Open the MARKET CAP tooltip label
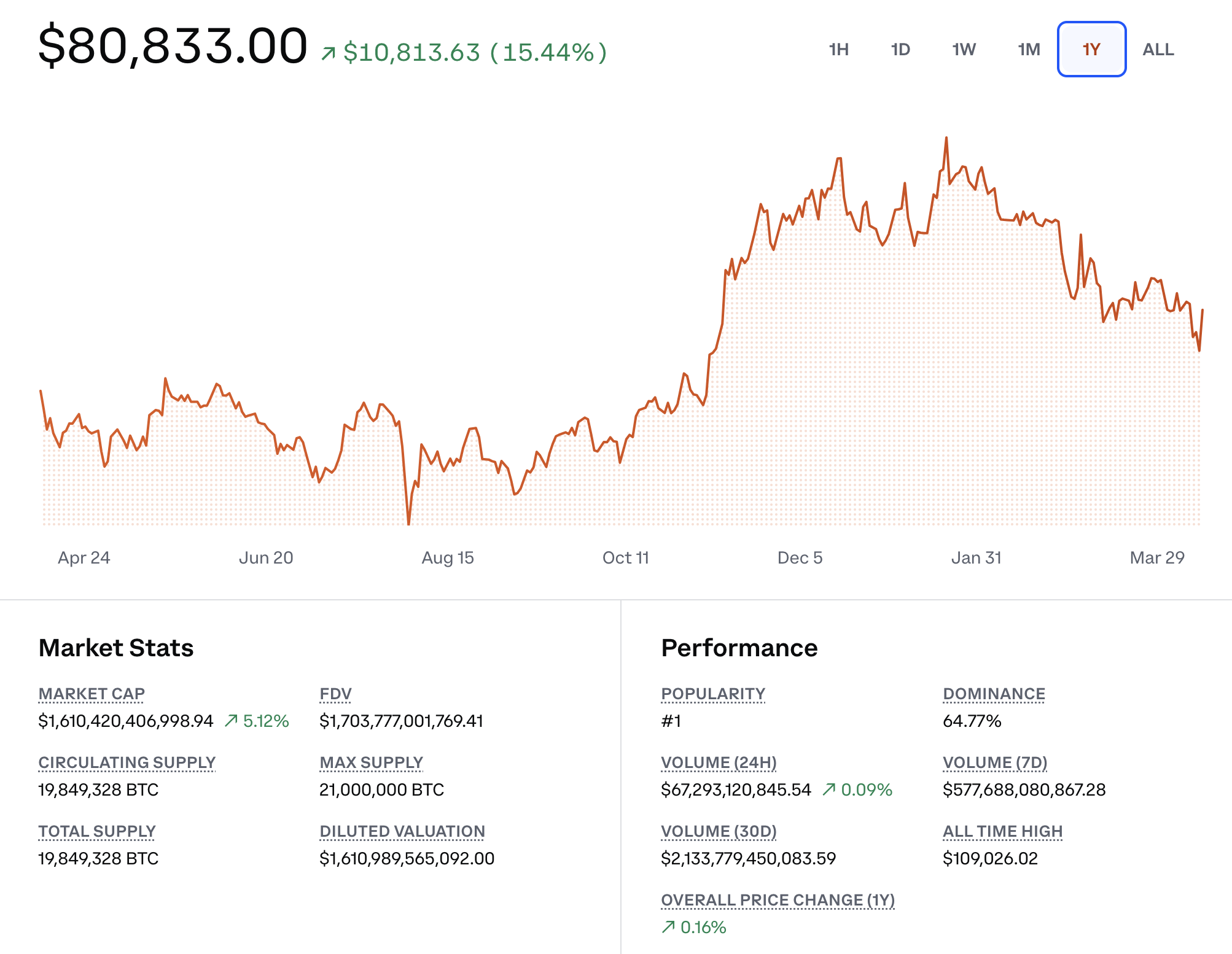The width and height of the screenshot is (1232, 954). point(92,693)
